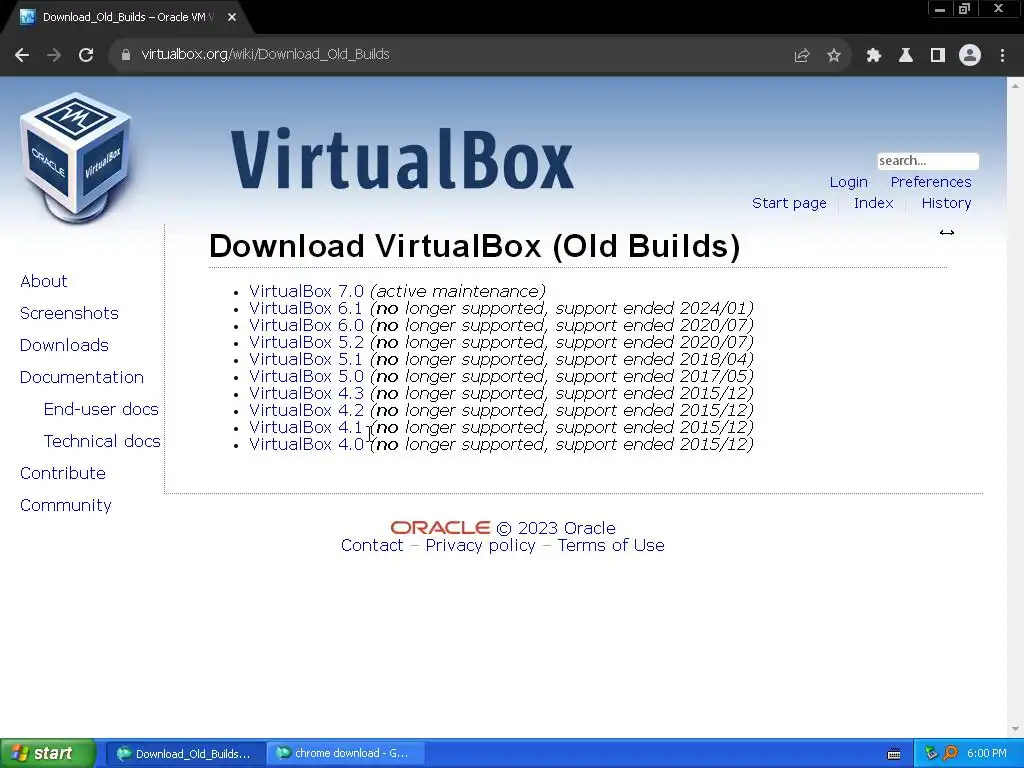Reload the page with the refresh icon
1024x768 pixels.
click(86, 55)
